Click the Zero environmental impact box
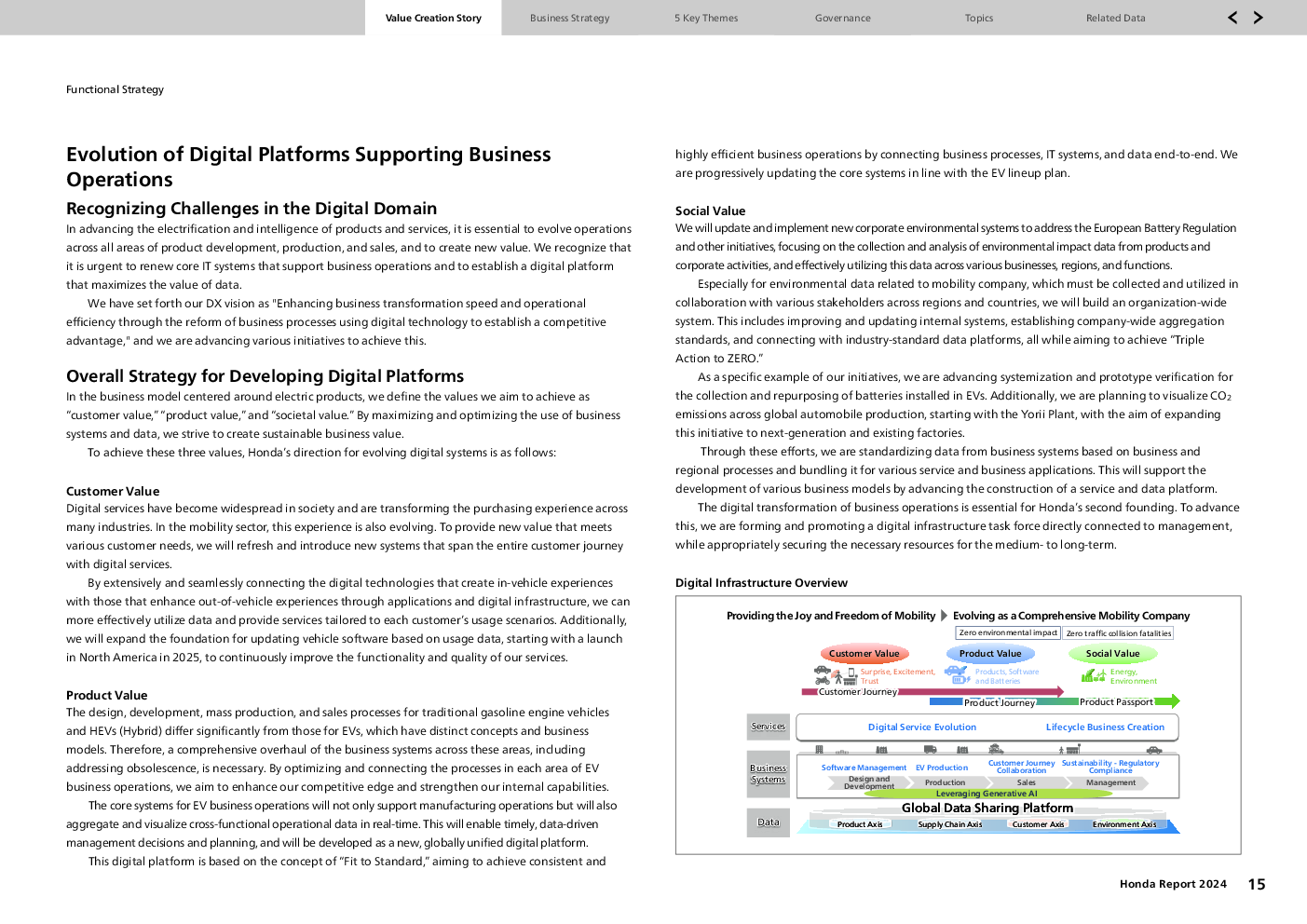 1008,633
